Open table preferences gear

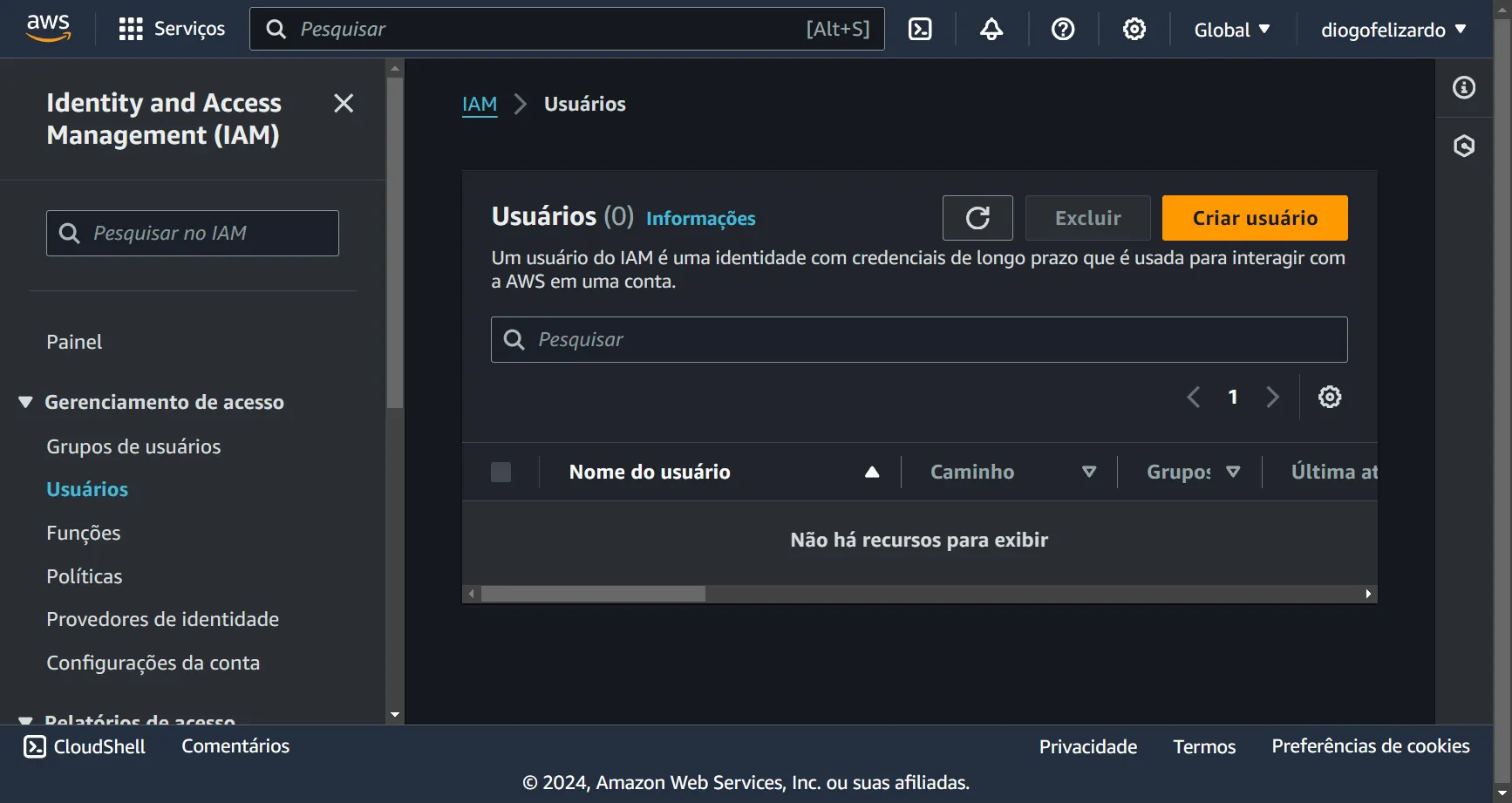point(1330,397)
